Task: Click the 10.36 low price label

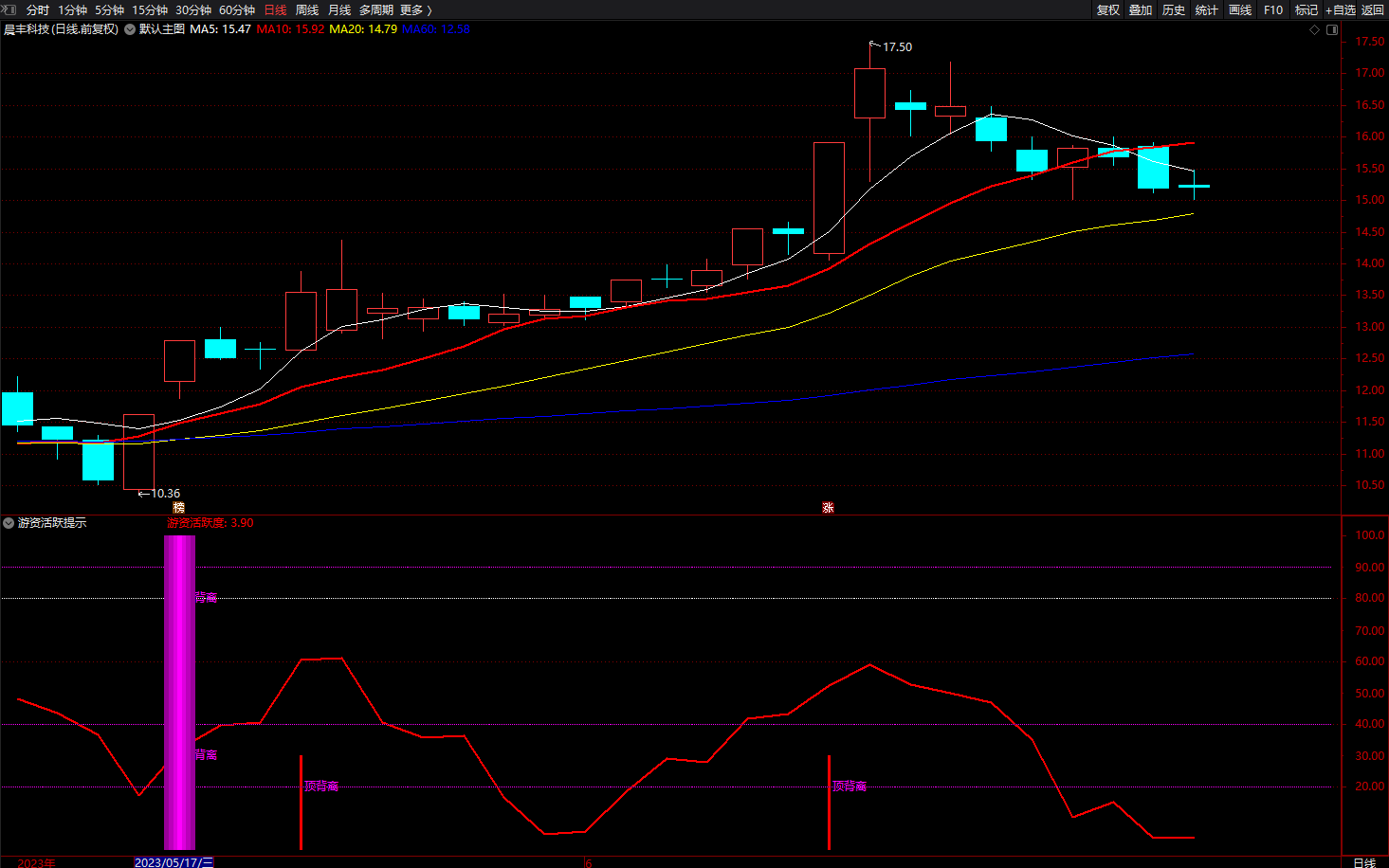Action: pyautogui.click(x=165, y=494)
